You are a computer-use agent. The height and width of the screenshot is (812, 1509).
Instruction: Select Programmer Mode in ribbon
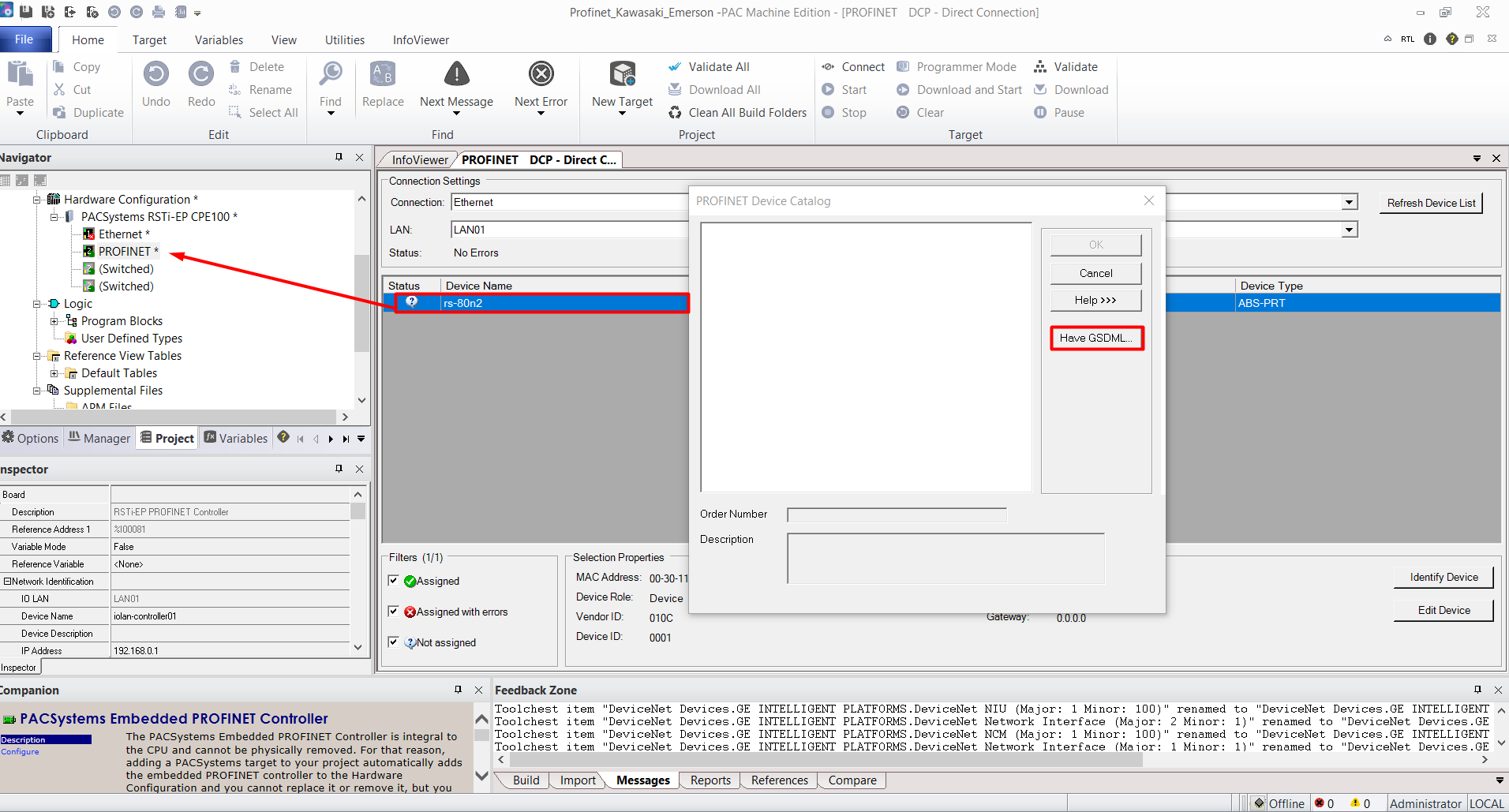(x=957, y=67)
